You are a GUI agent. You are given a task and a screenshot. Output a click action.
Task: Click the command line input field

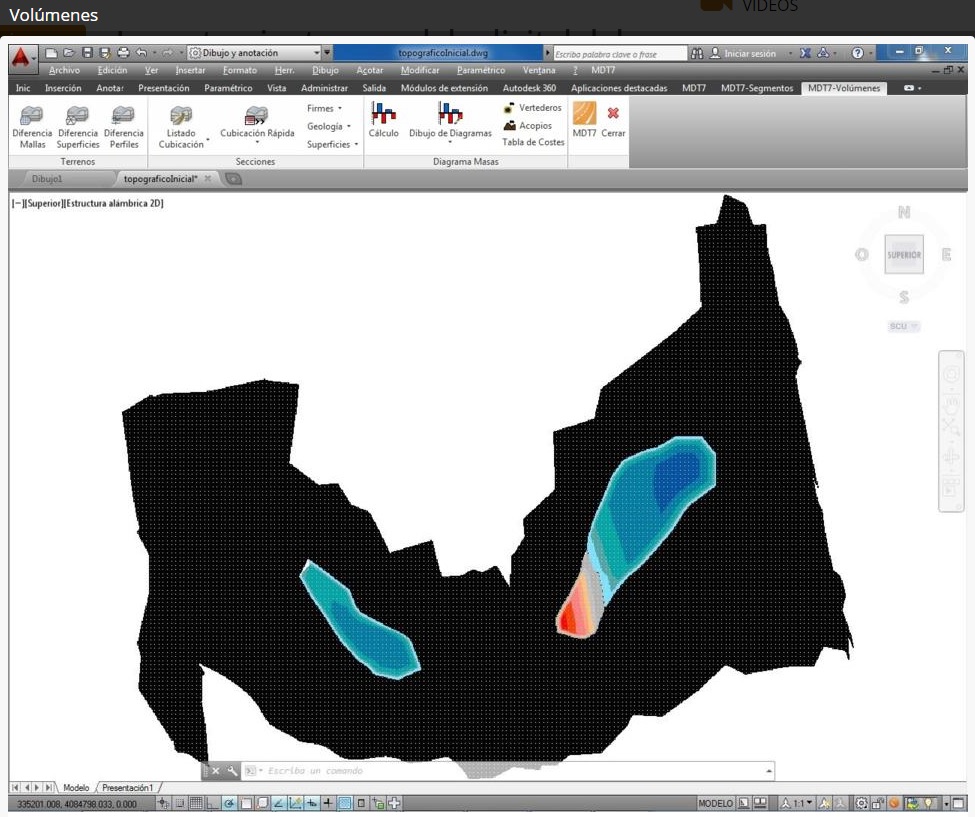510,771
